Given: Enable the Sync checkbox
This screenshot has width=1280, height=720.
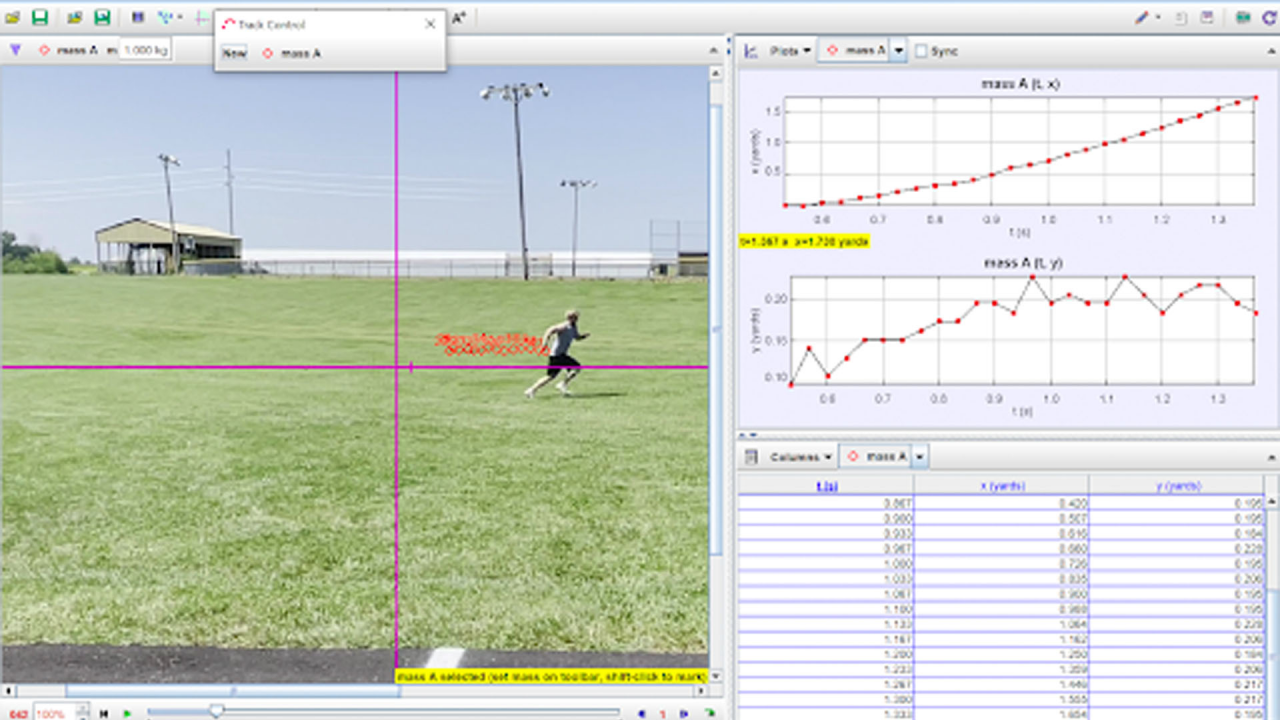Looking at the screenshot, I should pos(921,49).
